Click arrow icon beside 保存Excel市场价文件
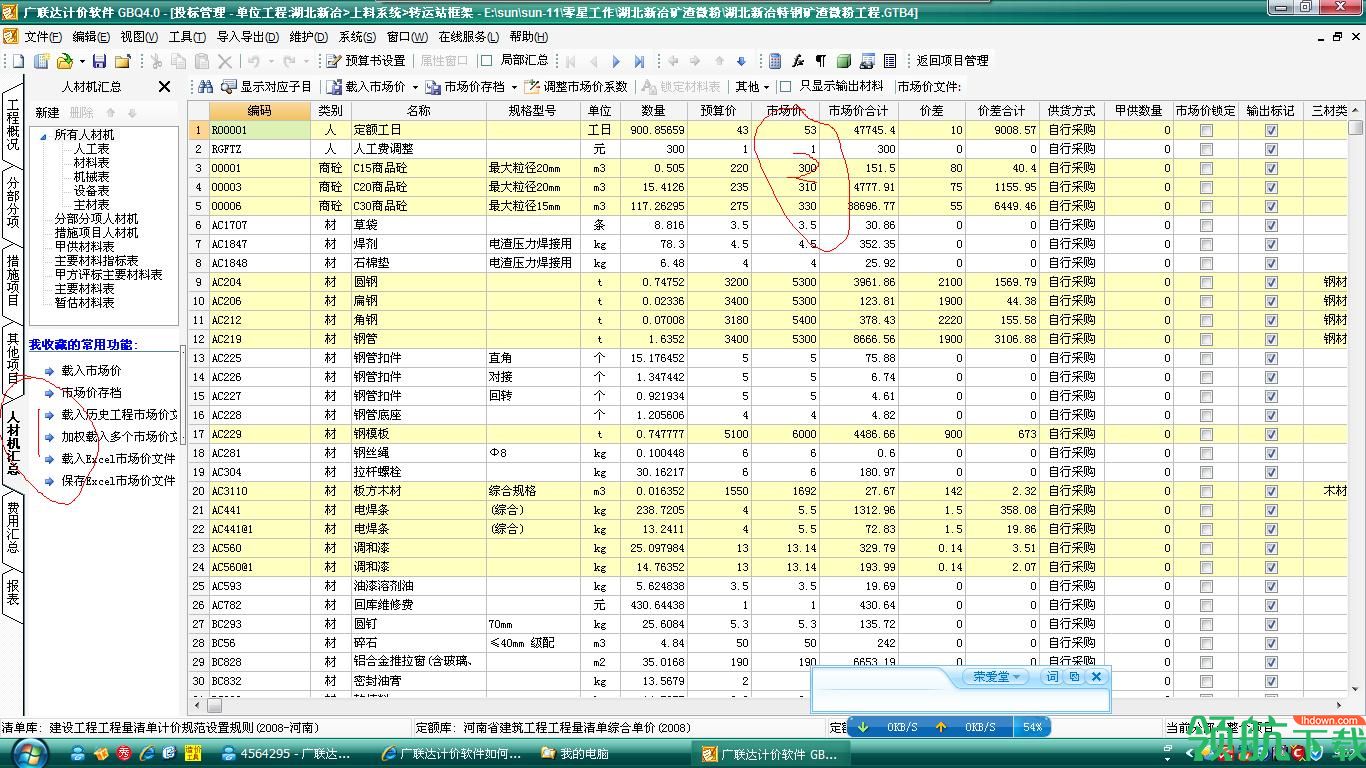Screen dimensions: 1366x768 click(49, 481)
